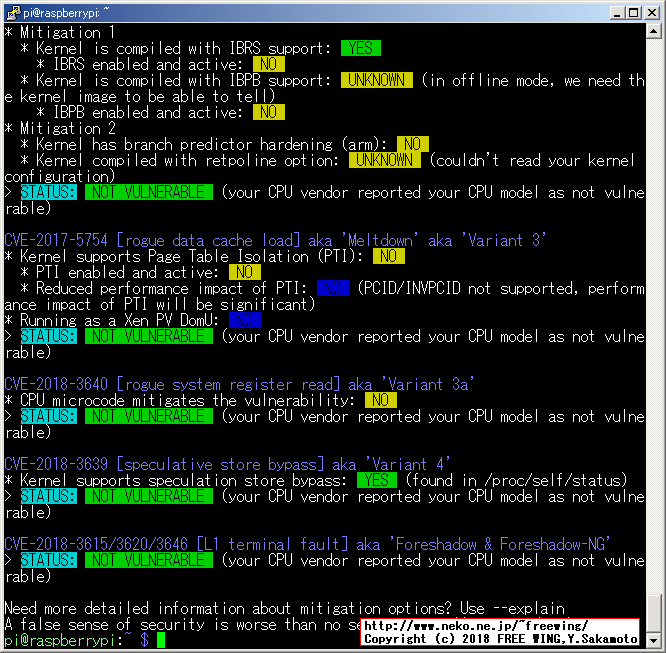Click the green YES after IBRS support
Viewport: 666px width, 653px height.
pyautogui.click(x=361, y=48)
